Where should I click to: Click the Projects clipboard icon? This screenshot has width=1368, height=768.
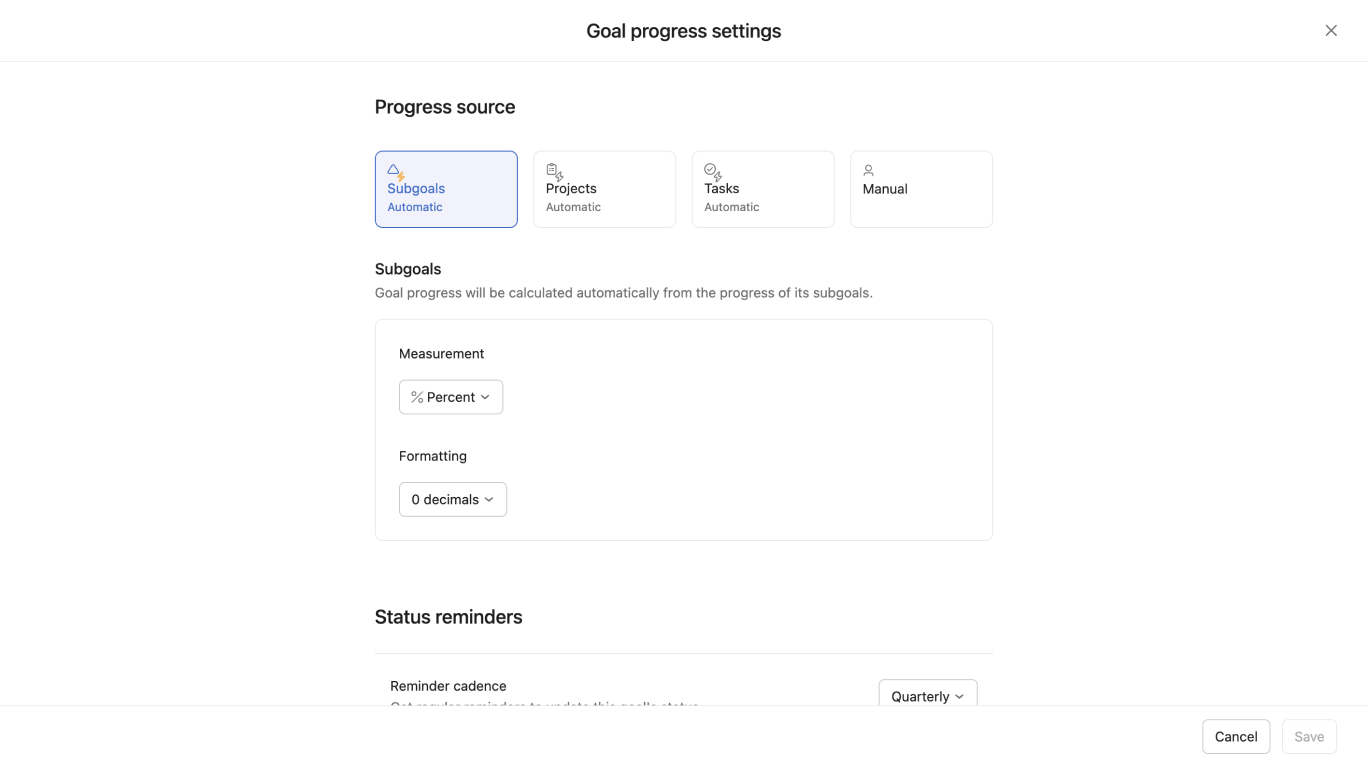tap(553, 170)
